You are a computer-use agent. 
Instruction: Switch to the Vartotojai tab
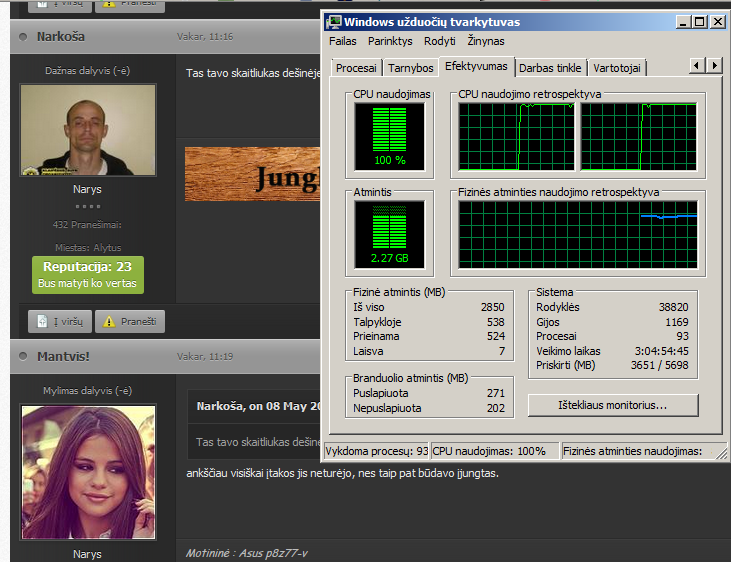click(x=617, y=68)
